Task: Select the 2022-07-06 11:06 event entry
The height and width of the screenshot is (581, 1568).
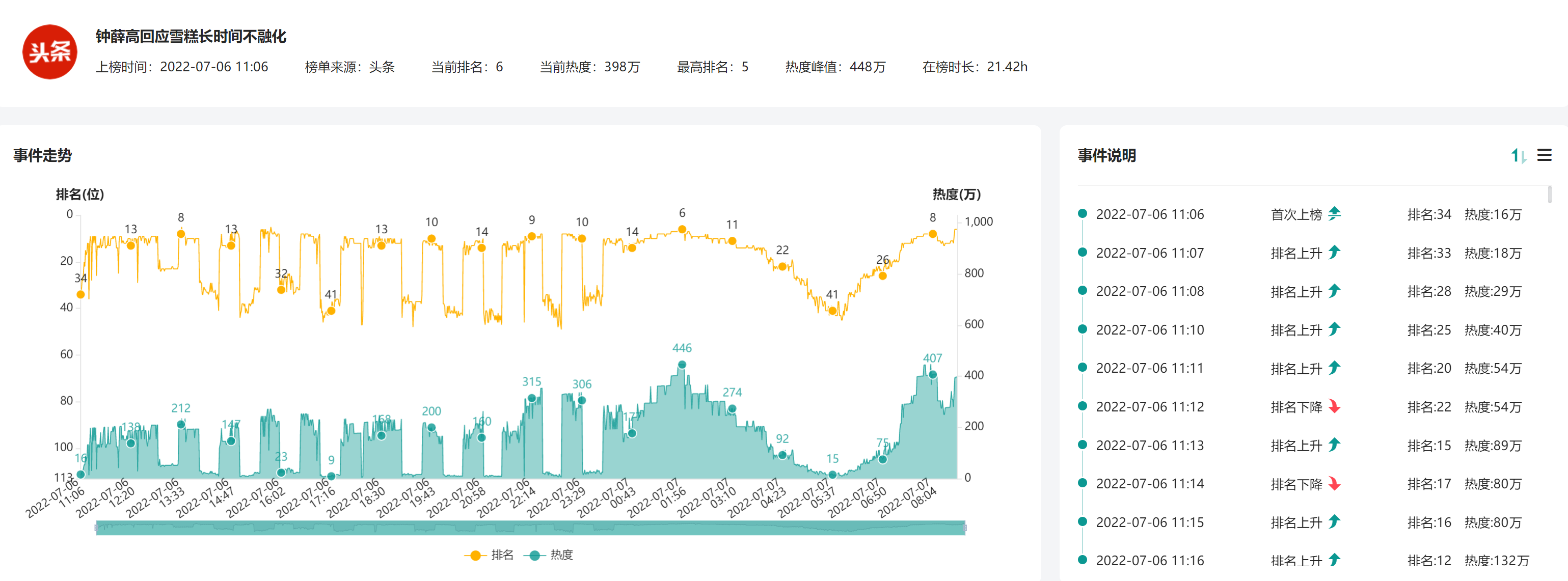Action: click(1149, 214)
